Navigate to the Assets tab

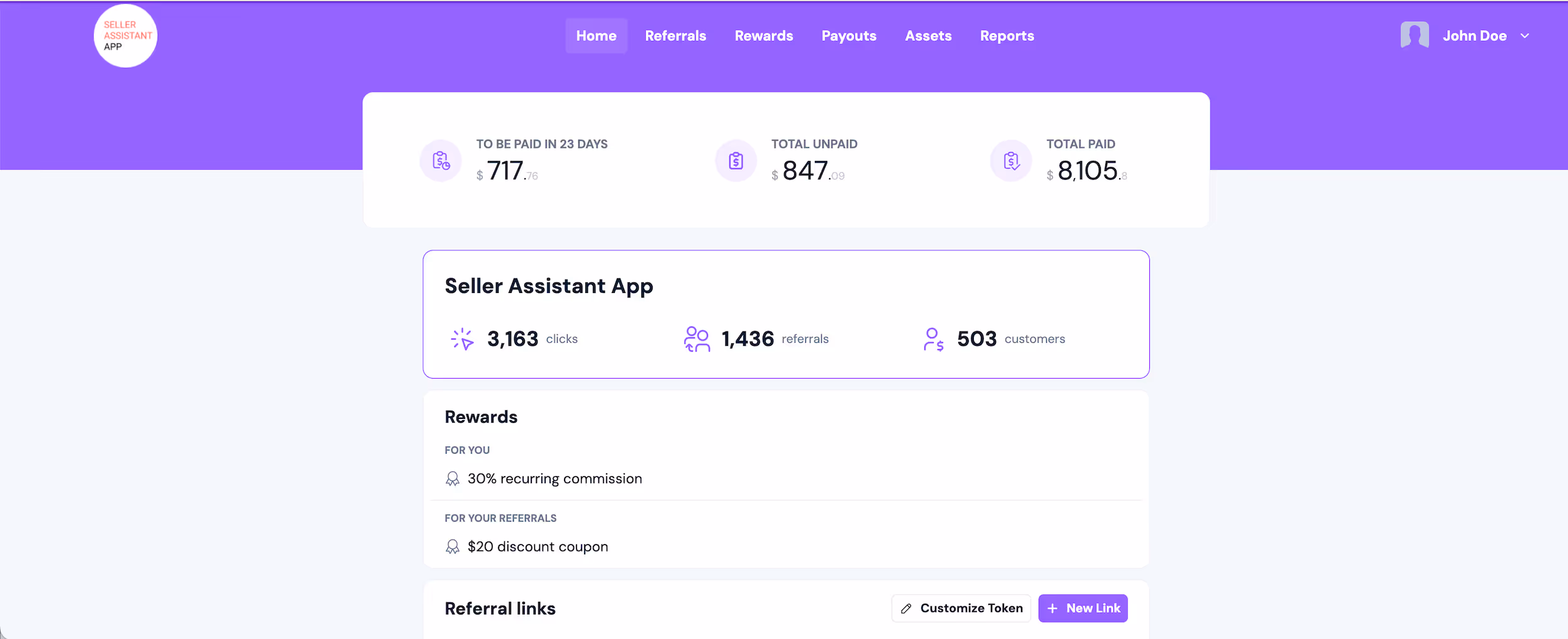point(928,36)
